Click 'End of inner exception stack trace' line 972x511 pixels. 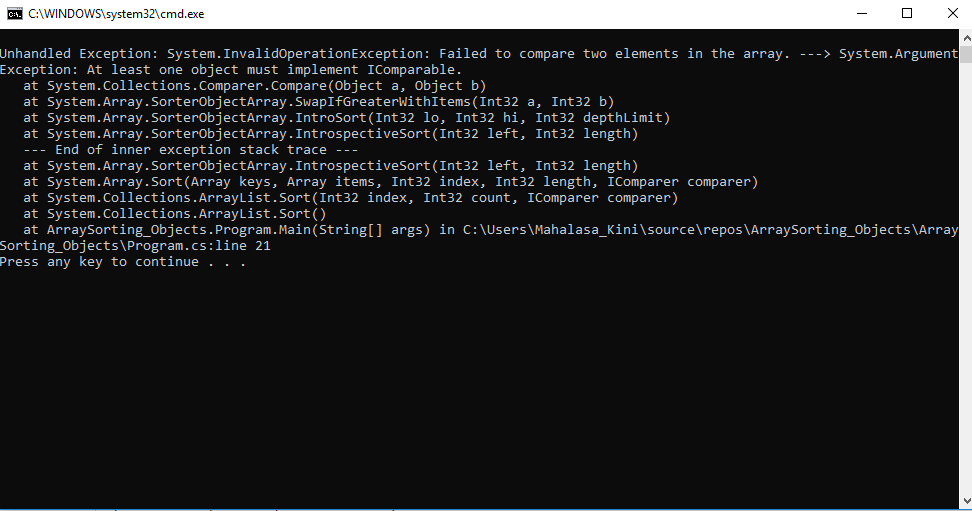(x=190, y=149)
